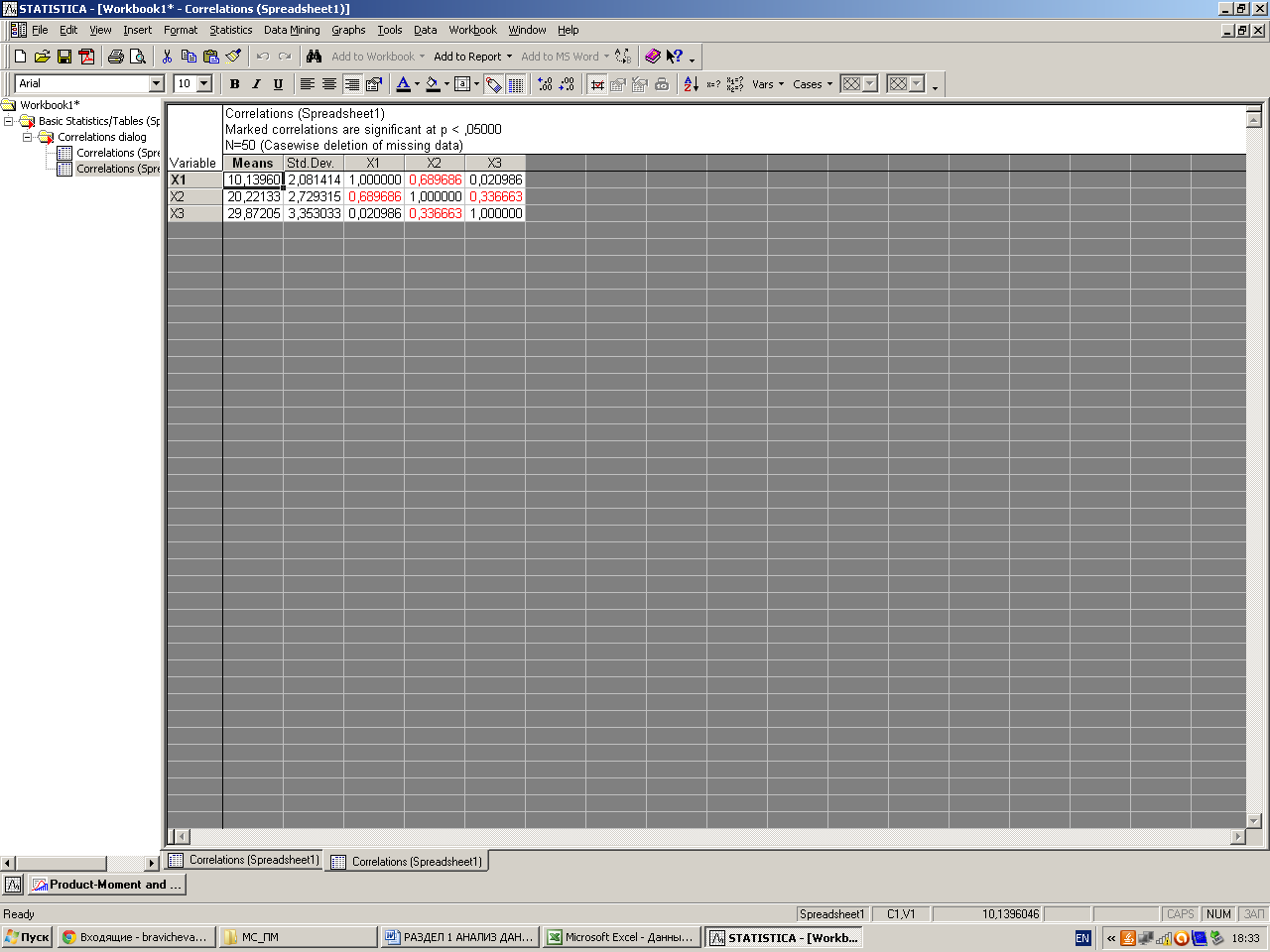
Task: Open the font name dropdown Arial
Action: coord(156,84)
